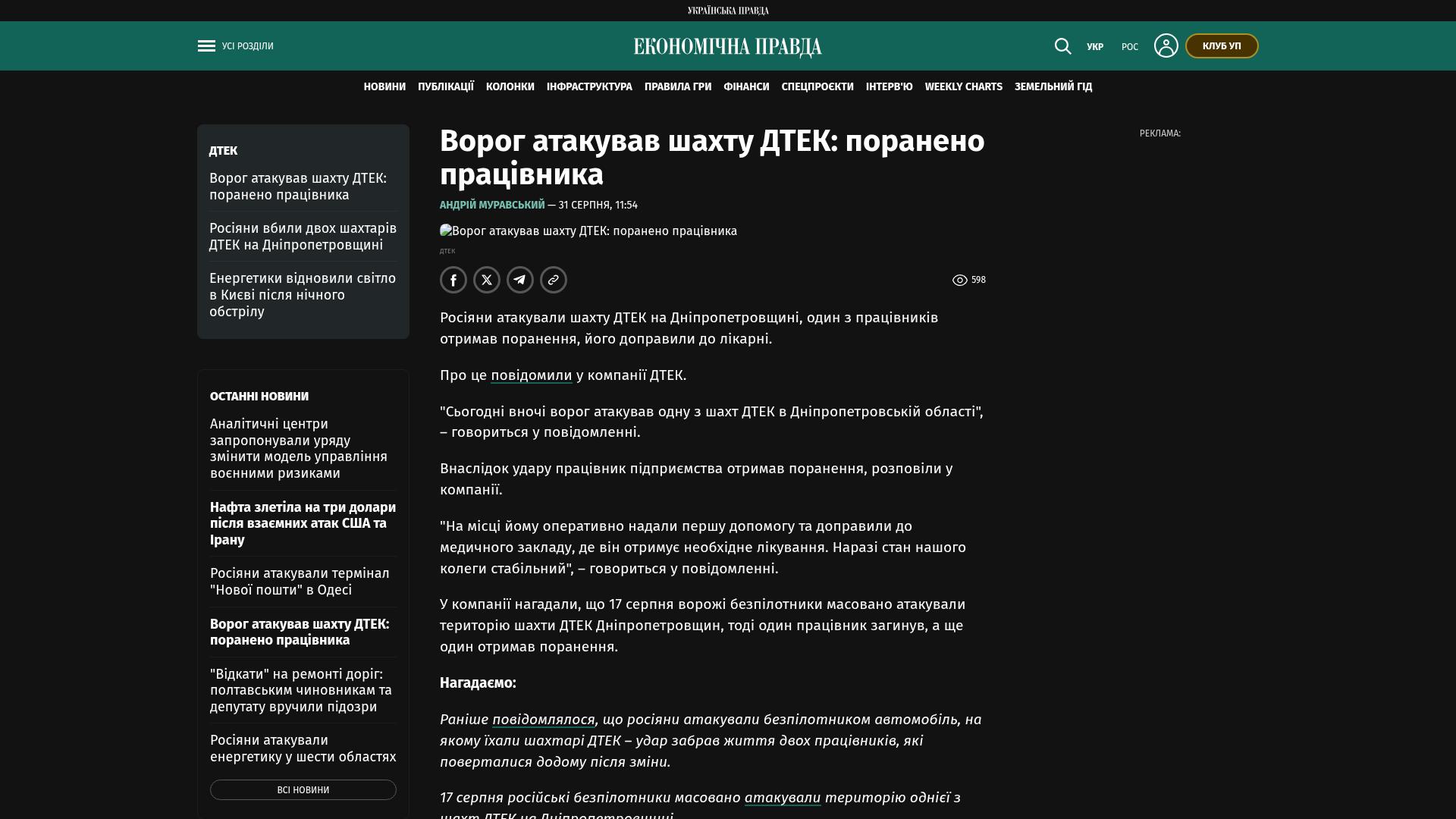Open the Правила гри section
This screenshot has height=819, width=1456.
click(678, 87)
